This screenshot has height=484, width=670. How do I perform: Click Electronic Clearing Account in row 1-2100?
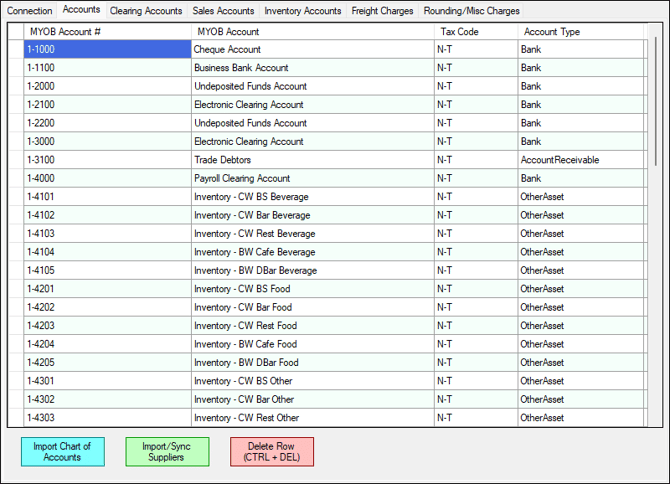[312, 104]
